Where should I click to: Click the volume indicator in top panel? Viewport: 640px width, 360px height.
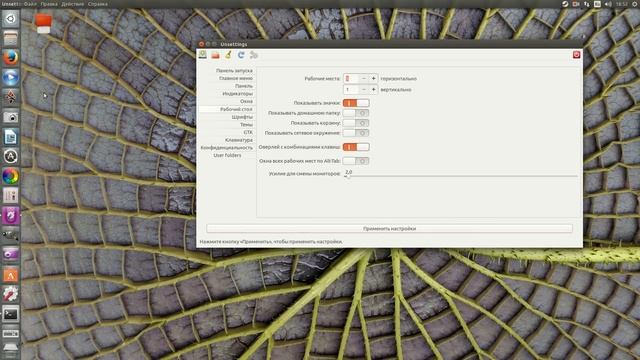coord(608,4)
